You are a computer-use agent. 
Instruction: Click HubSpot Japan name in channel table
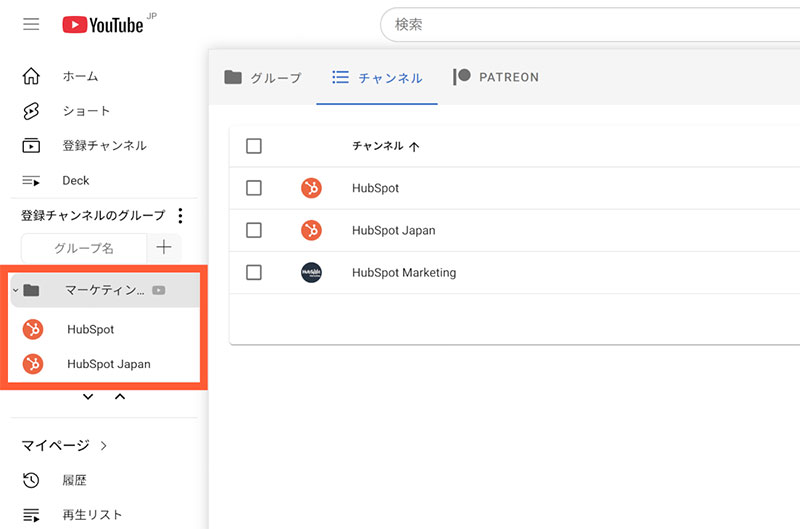coord(393,231)
